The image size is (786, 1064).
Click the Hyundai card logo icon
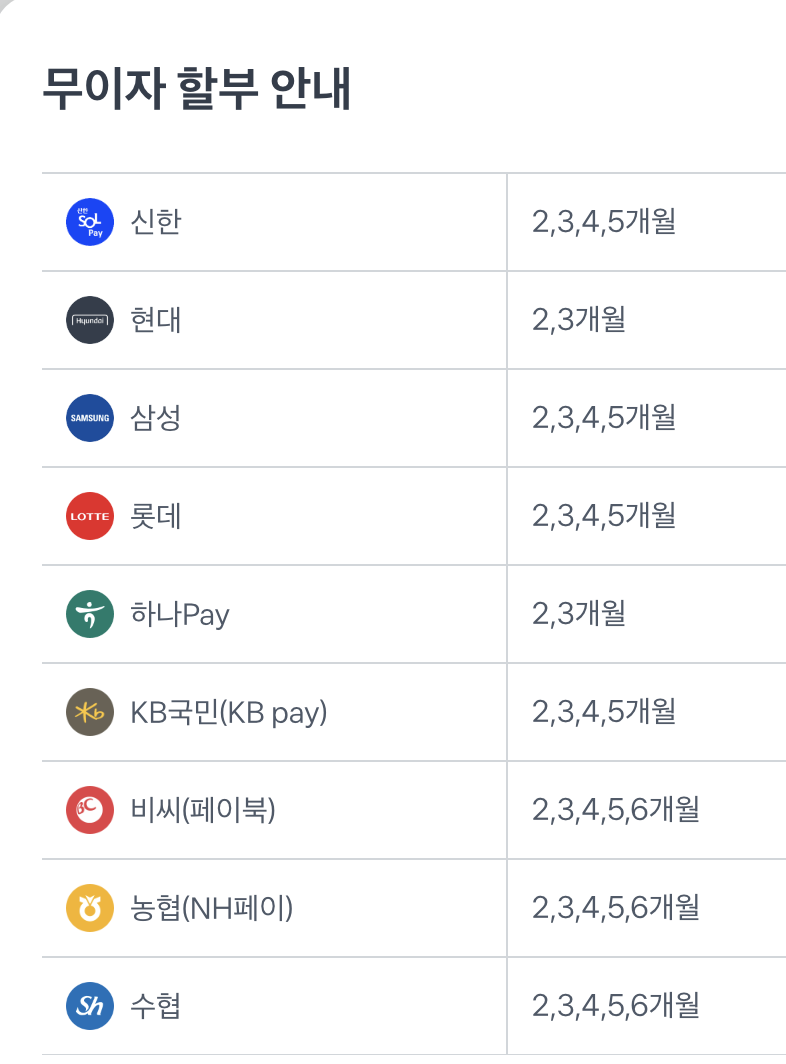tap(90, 320)
